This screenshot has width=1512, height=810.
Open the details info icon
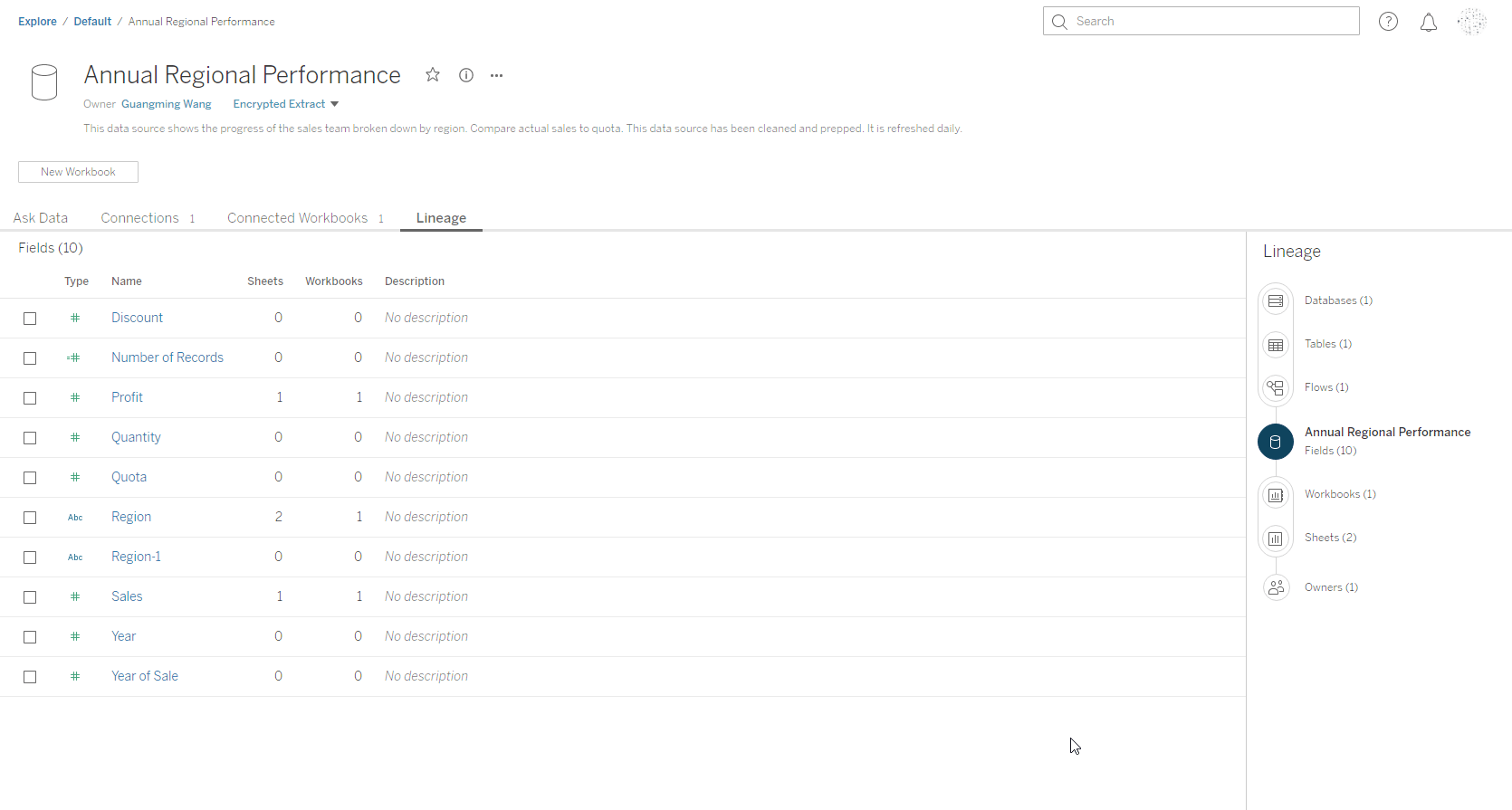point(466,75)
